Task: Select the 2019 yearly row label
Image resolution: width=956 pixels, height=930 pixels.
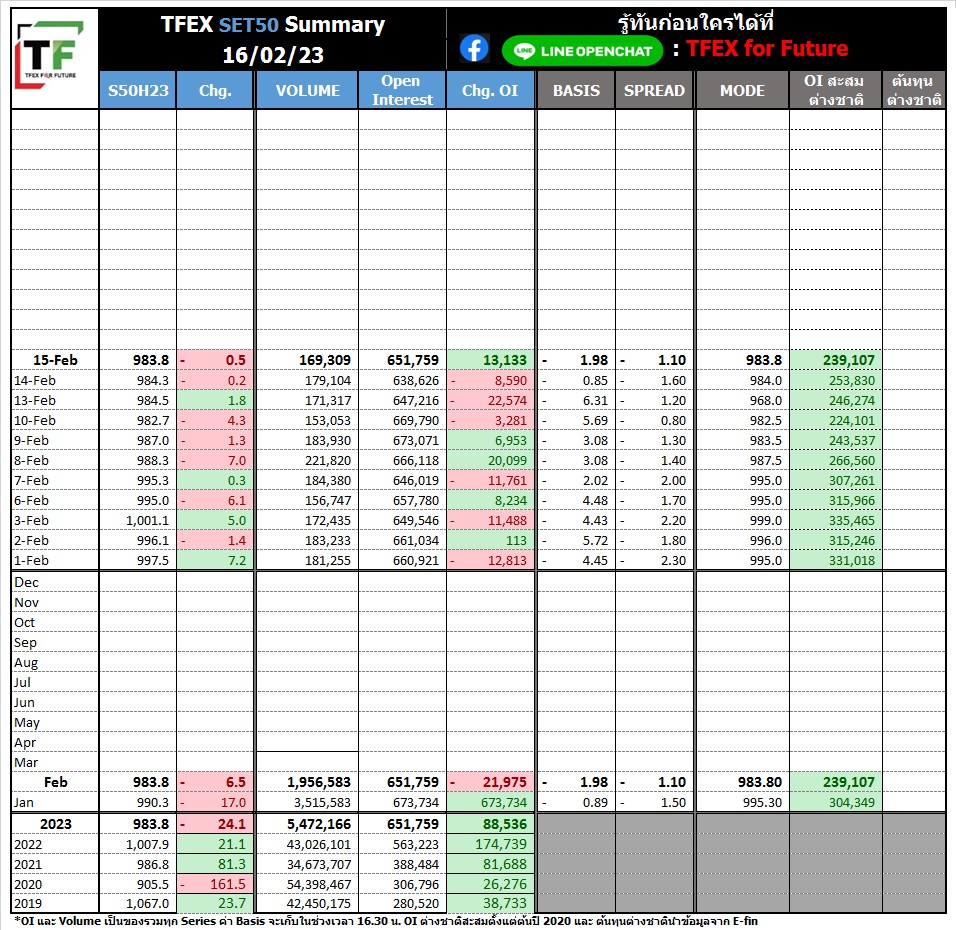Action: pos(28,903)
